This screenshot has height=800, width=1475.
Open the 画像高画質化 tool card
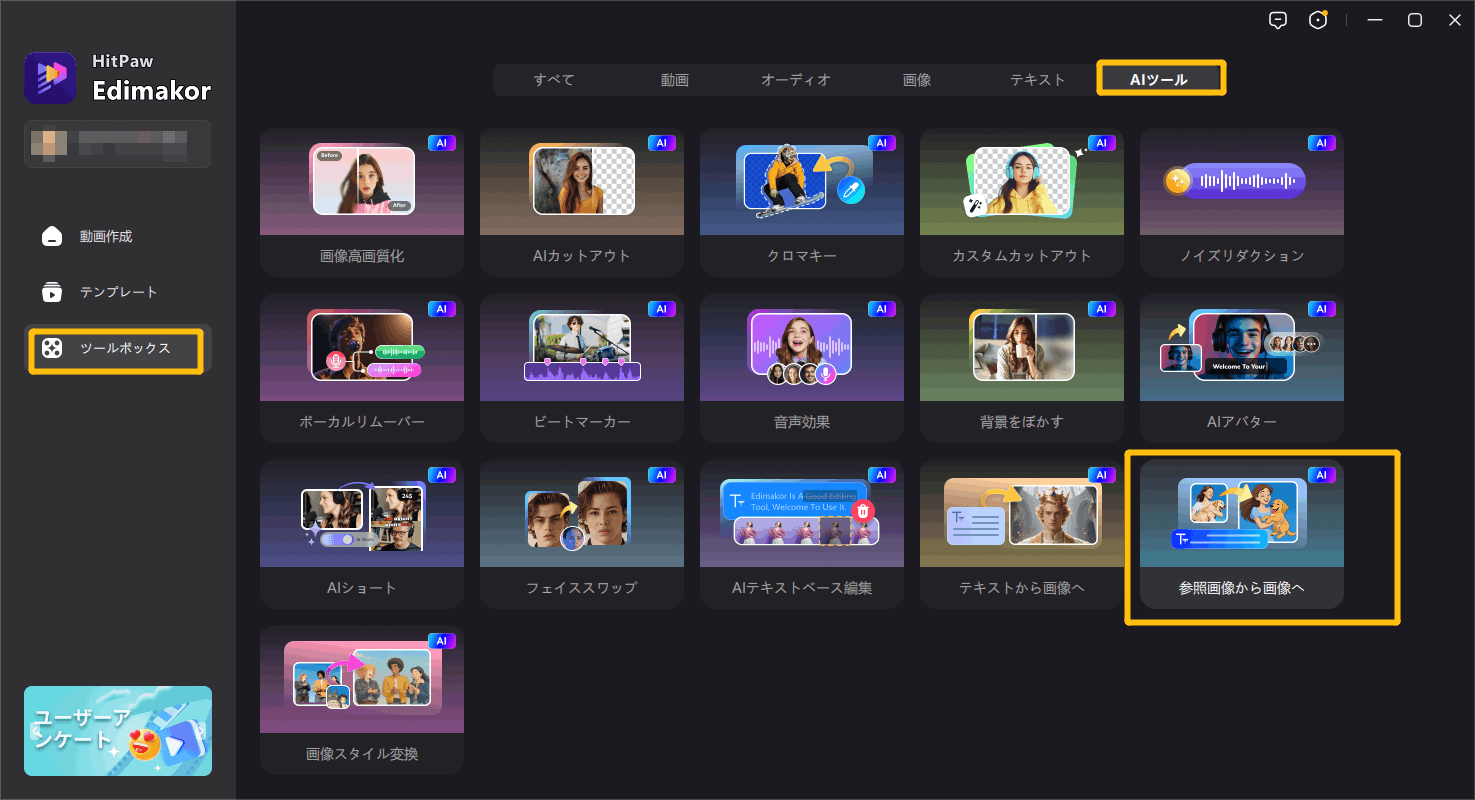point(361,201)
